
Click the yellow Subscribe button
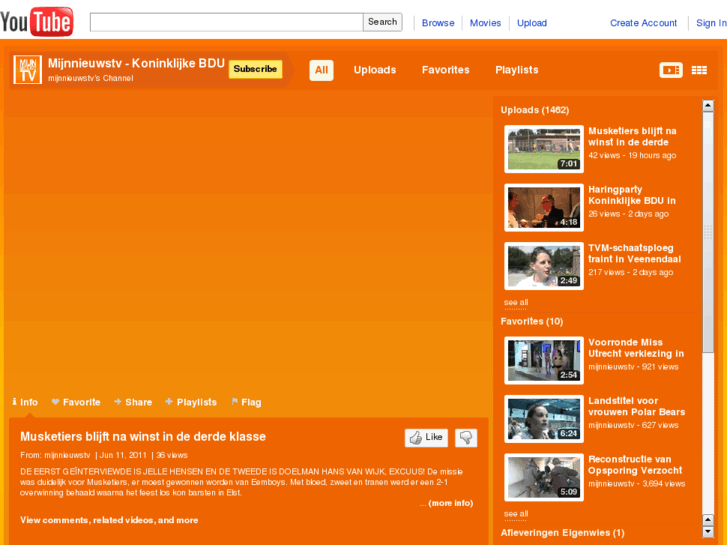[x=255, y=69]
